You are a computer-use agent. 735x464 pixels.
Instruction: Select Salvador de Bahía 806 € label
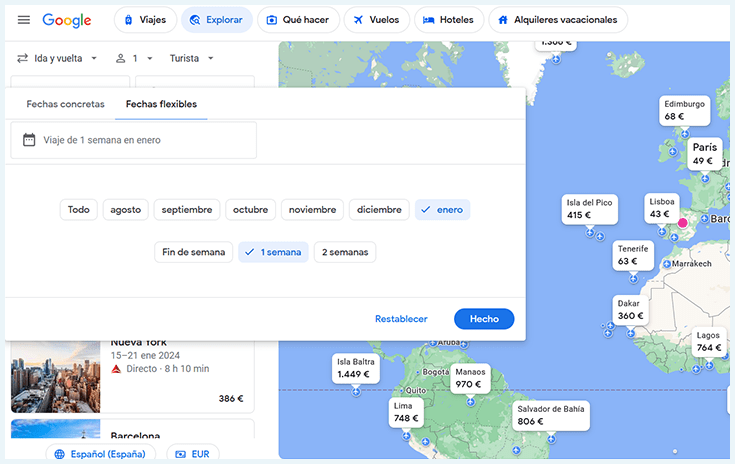pos(551,415)
